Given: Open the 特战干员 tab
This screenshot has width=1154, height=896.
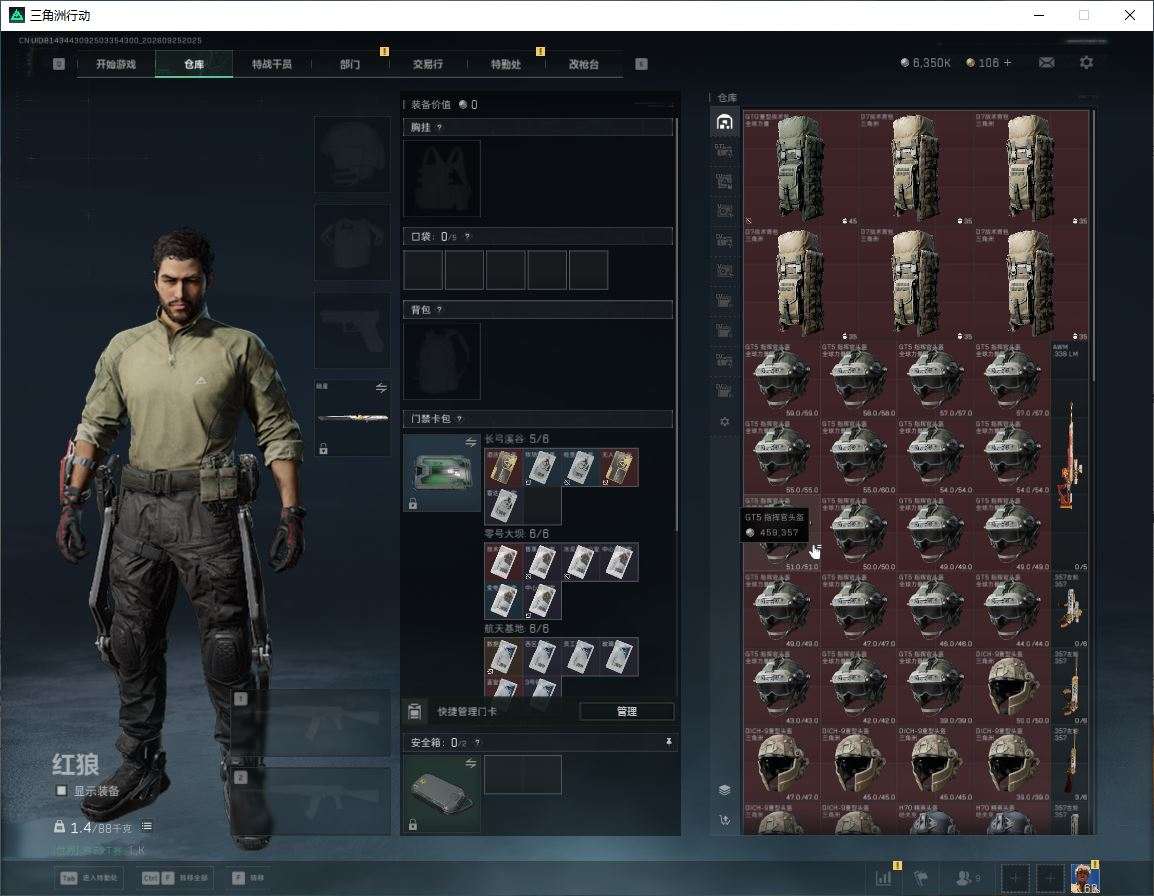Looking at the screenshot, I should click(x=272, y=64).
